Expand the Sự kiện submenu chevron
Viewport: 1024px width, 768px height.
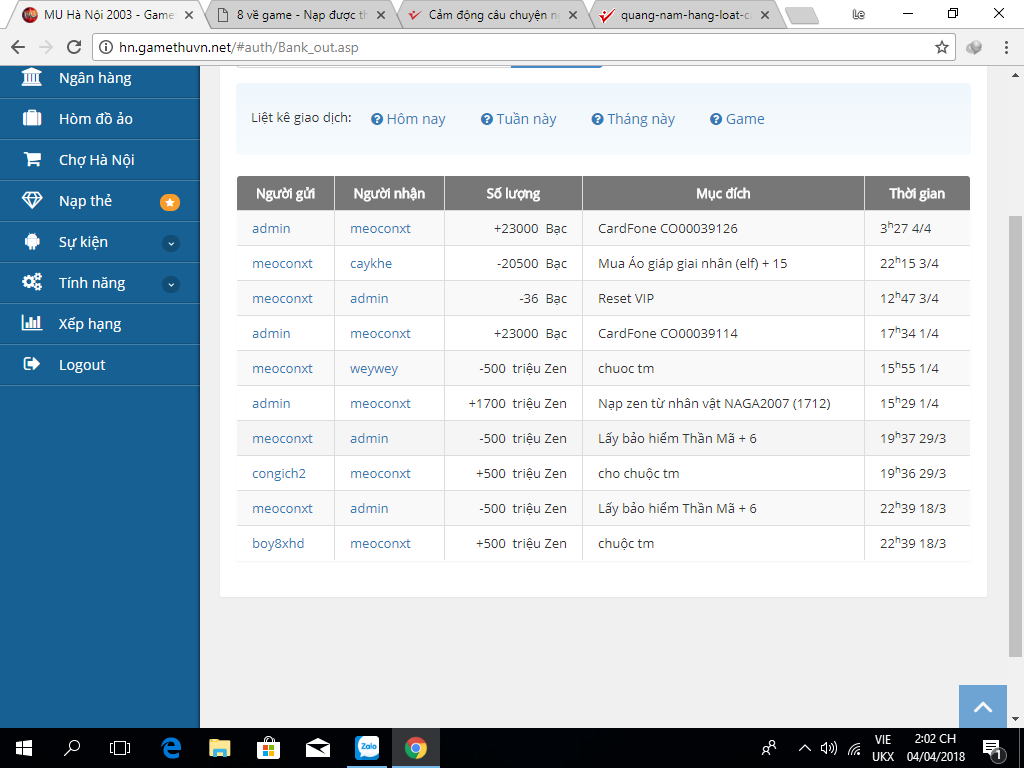[170, 244]
